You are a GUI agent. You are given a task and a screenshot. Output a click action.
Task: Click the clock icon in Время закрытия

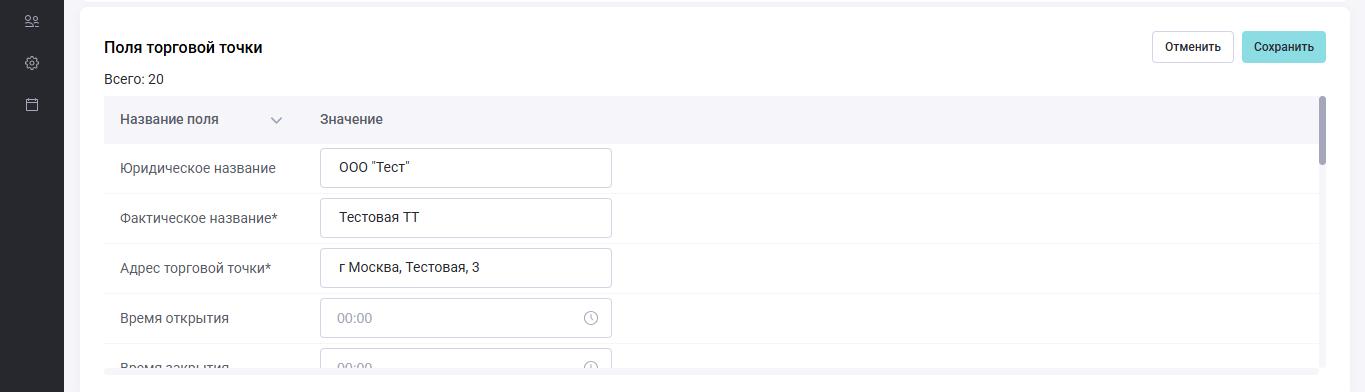pos(591,366)
